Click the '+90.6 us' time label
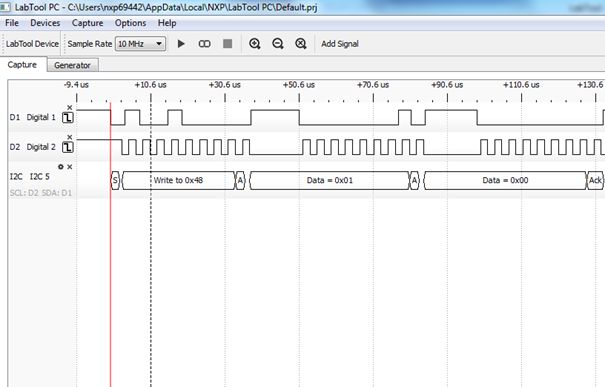 pos(447,85)
